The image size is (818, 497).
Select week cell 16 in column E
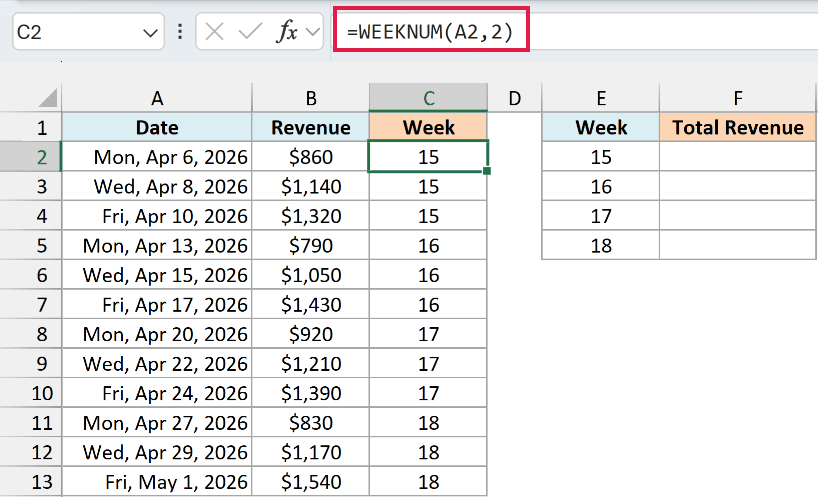pos(601,187)
